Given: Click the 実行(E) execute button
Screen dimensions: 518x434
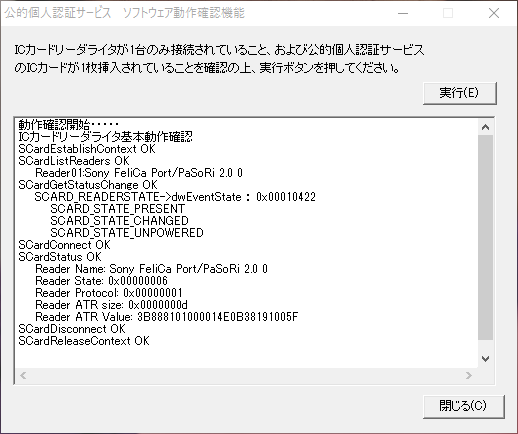Looking at the screenshot, I should 460,93.
